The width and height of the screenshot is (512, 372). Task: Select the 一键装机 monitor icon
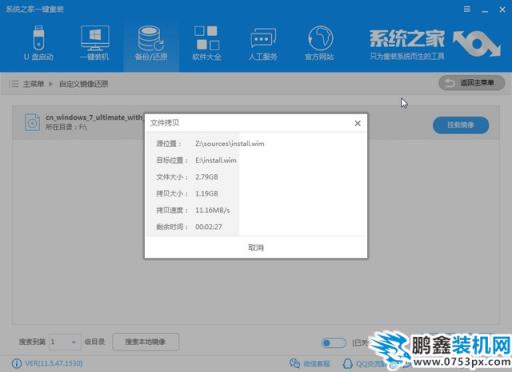coord(95,38)
